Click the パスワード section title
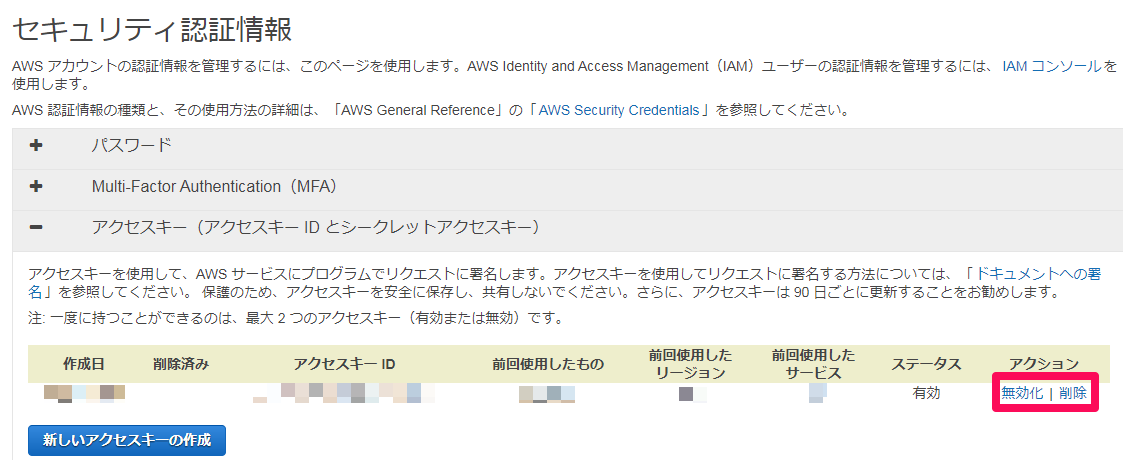The height and width of the screenshot is (460, 1123). pyautogui.click(x=132, y=146)
